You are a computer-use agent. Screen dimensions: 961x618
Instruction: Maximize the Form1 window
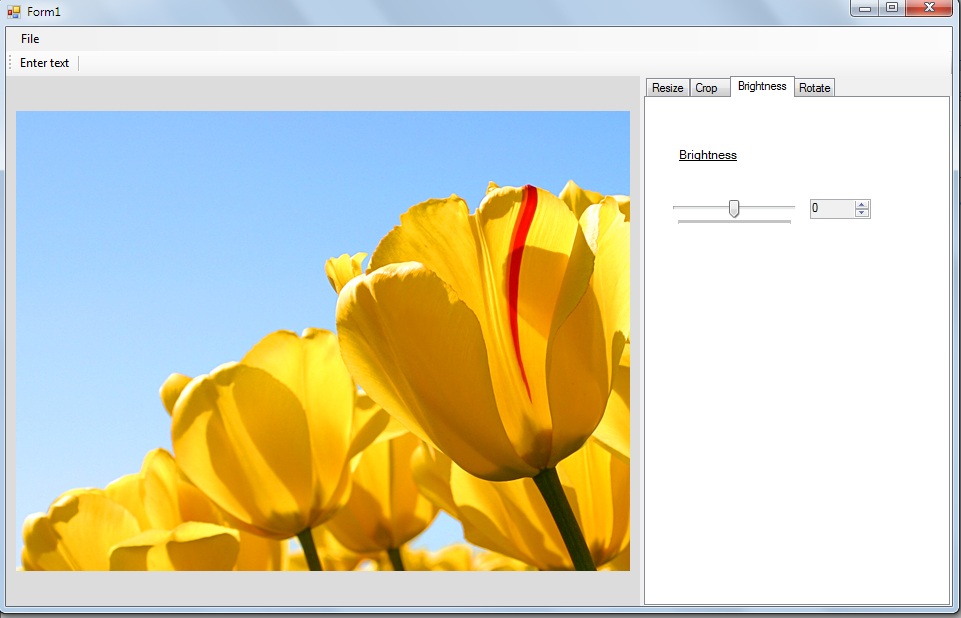[892, 8]
